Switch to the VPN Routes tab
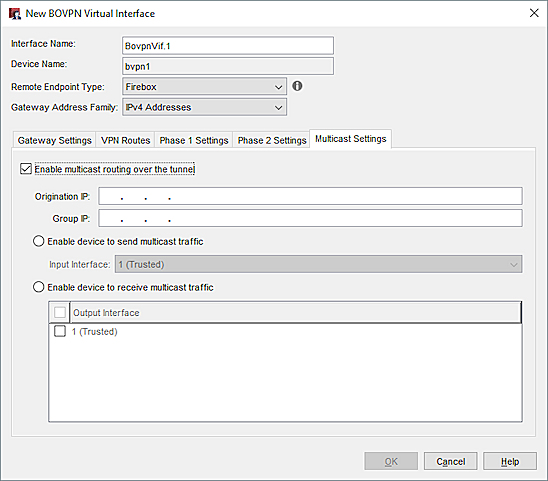 coord(125,140)
